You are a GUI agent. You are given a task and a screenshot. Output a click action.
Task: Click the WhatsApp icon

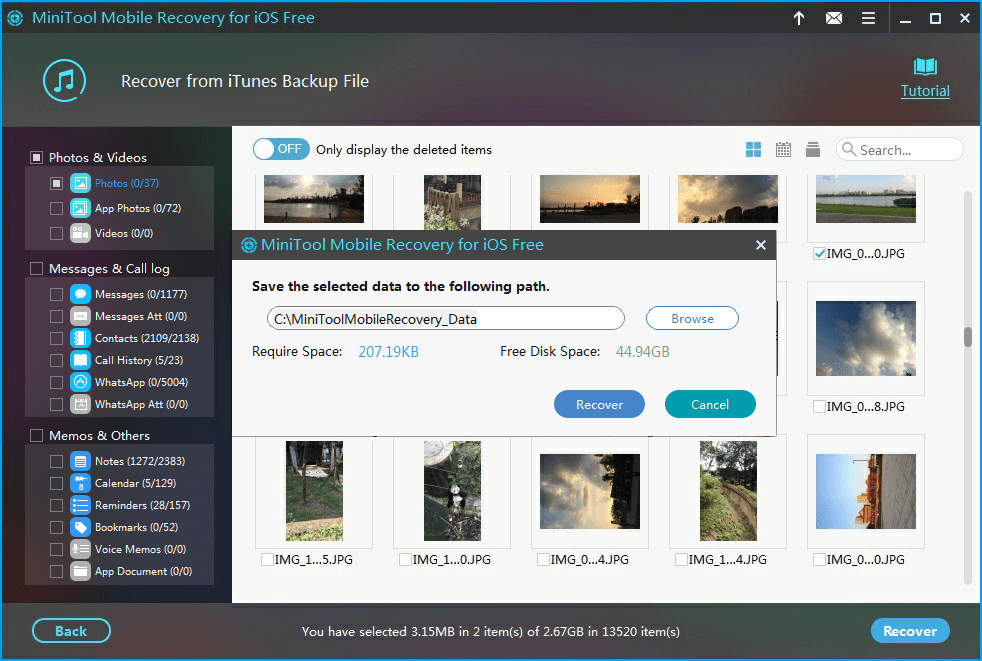(80, 382)
